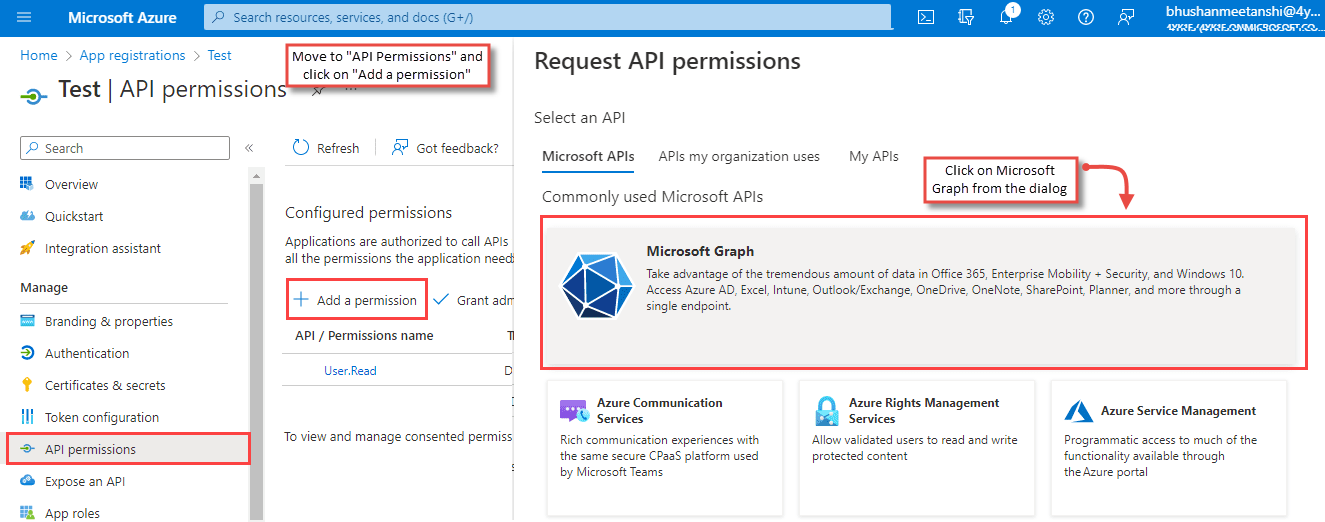Click Grant admin consent checkmark button

click(474, 300)
